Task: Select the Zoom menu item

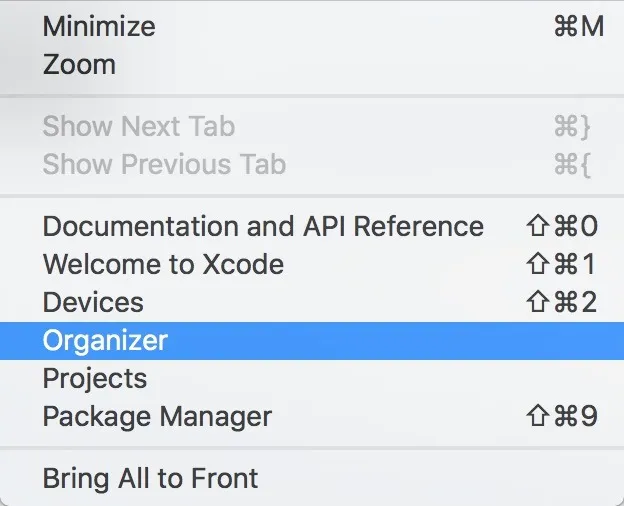Action: (x=79, y=65)
